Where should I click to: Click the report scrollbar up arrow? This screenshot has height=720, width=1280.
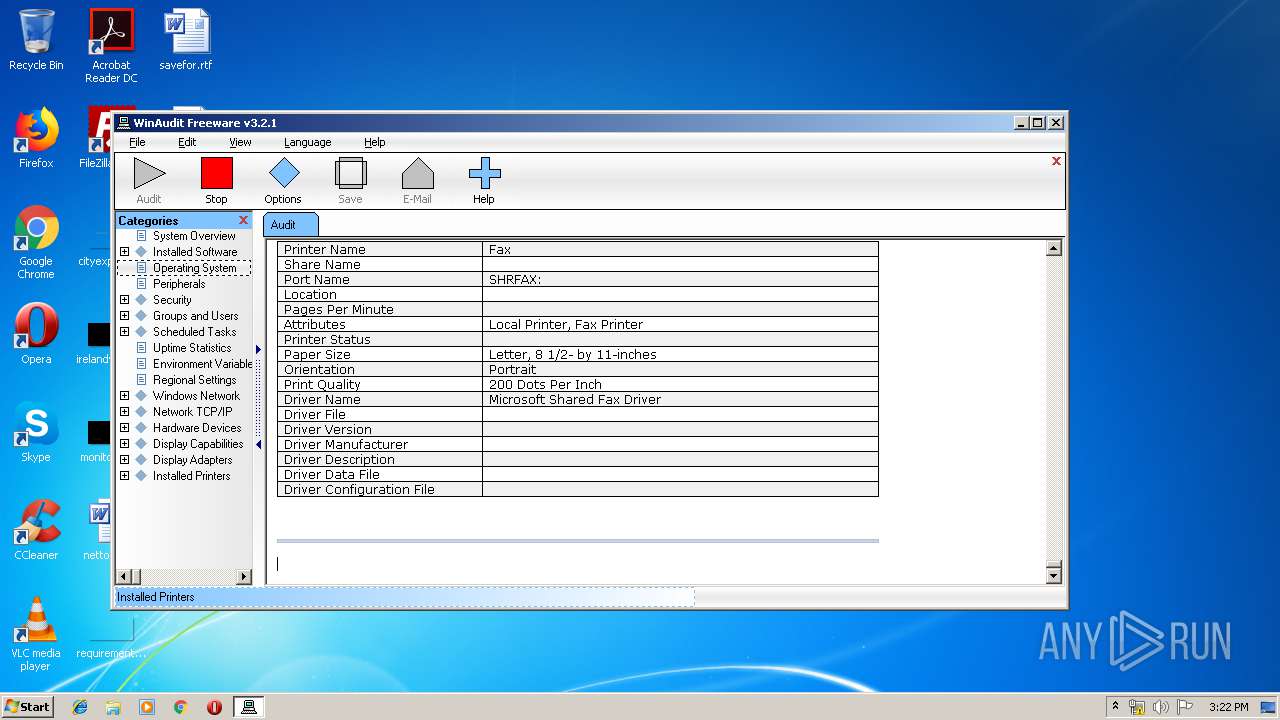click(x=1053, y=248)
